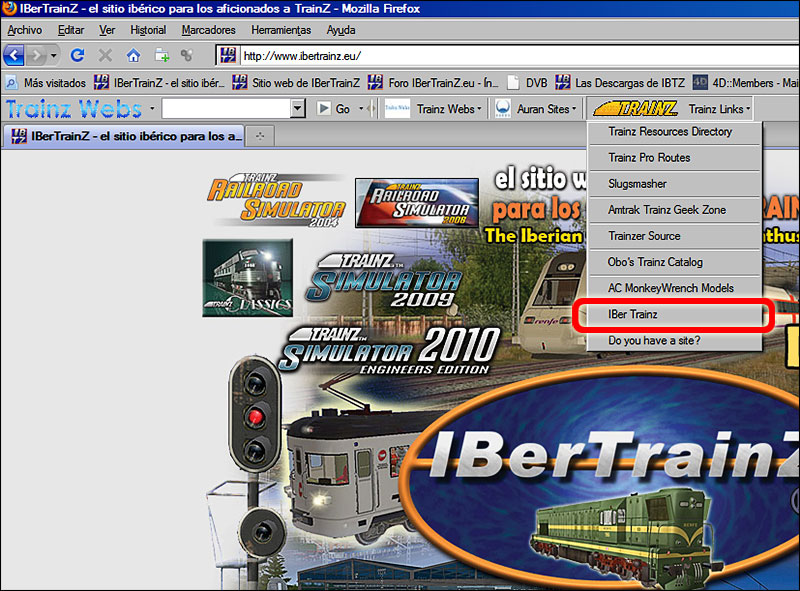The image size is (800, 591).
Task: Click the small Trainz Webs thumbnail icon
Action: 397,108
